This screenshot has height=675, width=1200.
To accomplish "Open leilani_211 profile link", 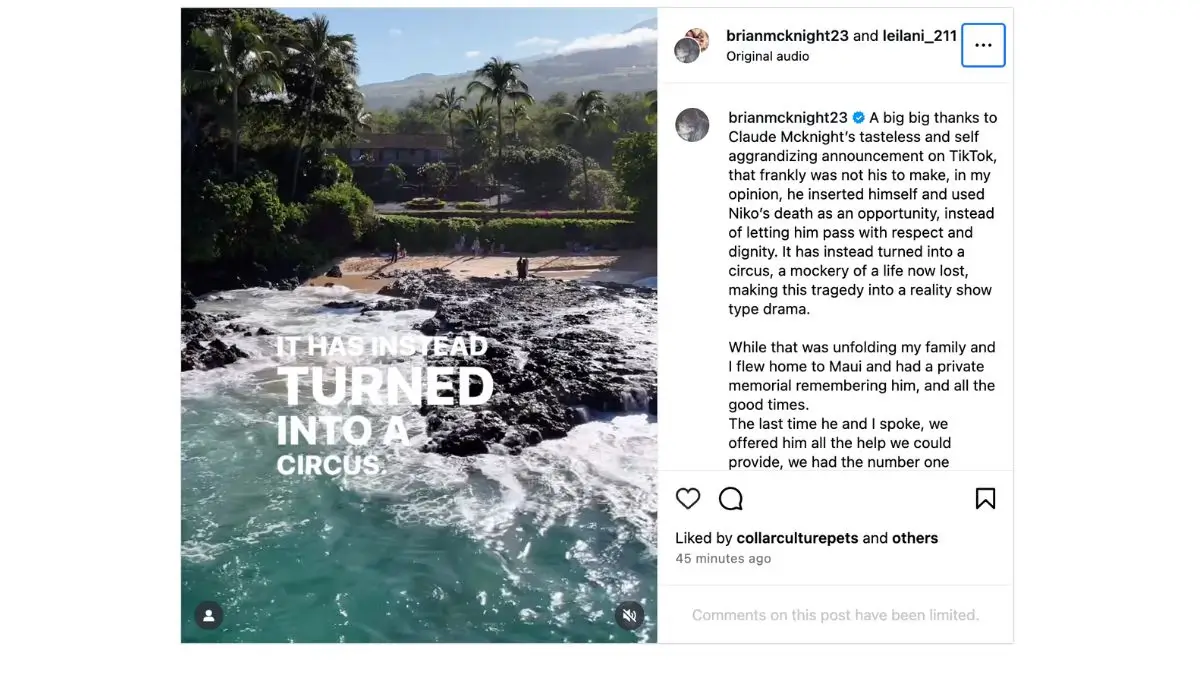I will click(x=920, y=36).
